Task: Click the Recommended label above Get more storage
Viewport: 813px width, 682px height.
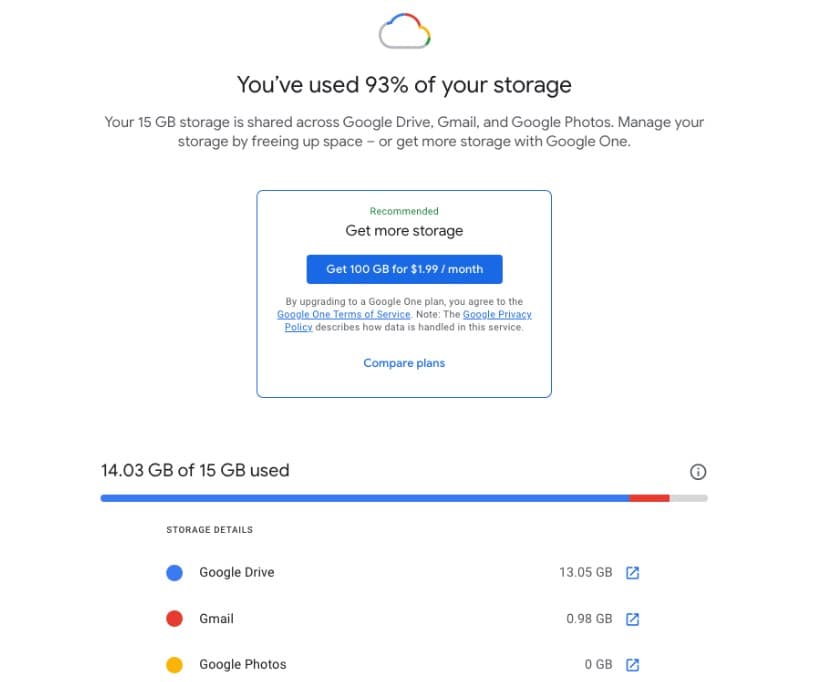Action: (x=404, y=211)
